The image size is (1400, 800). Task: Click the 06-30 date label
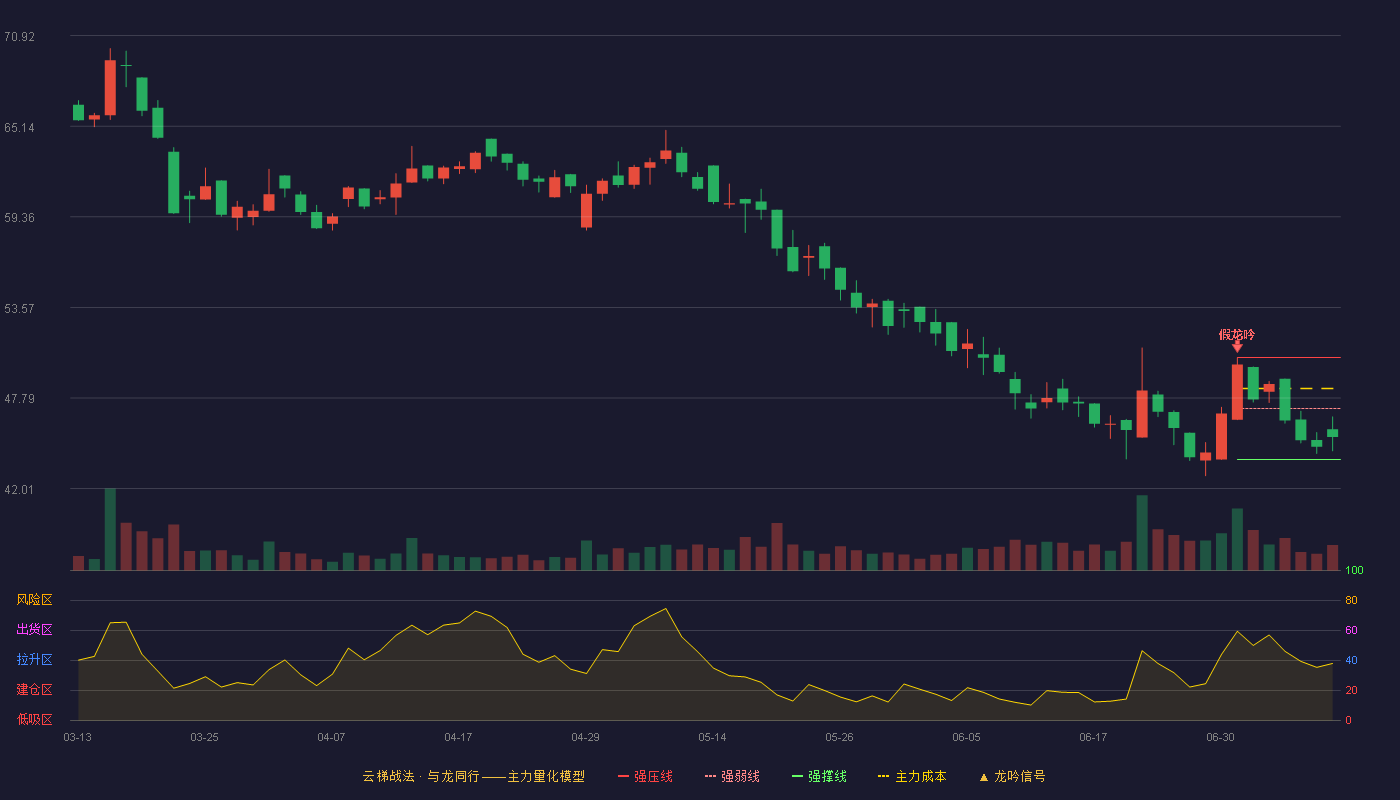(x=1220, y=737)
